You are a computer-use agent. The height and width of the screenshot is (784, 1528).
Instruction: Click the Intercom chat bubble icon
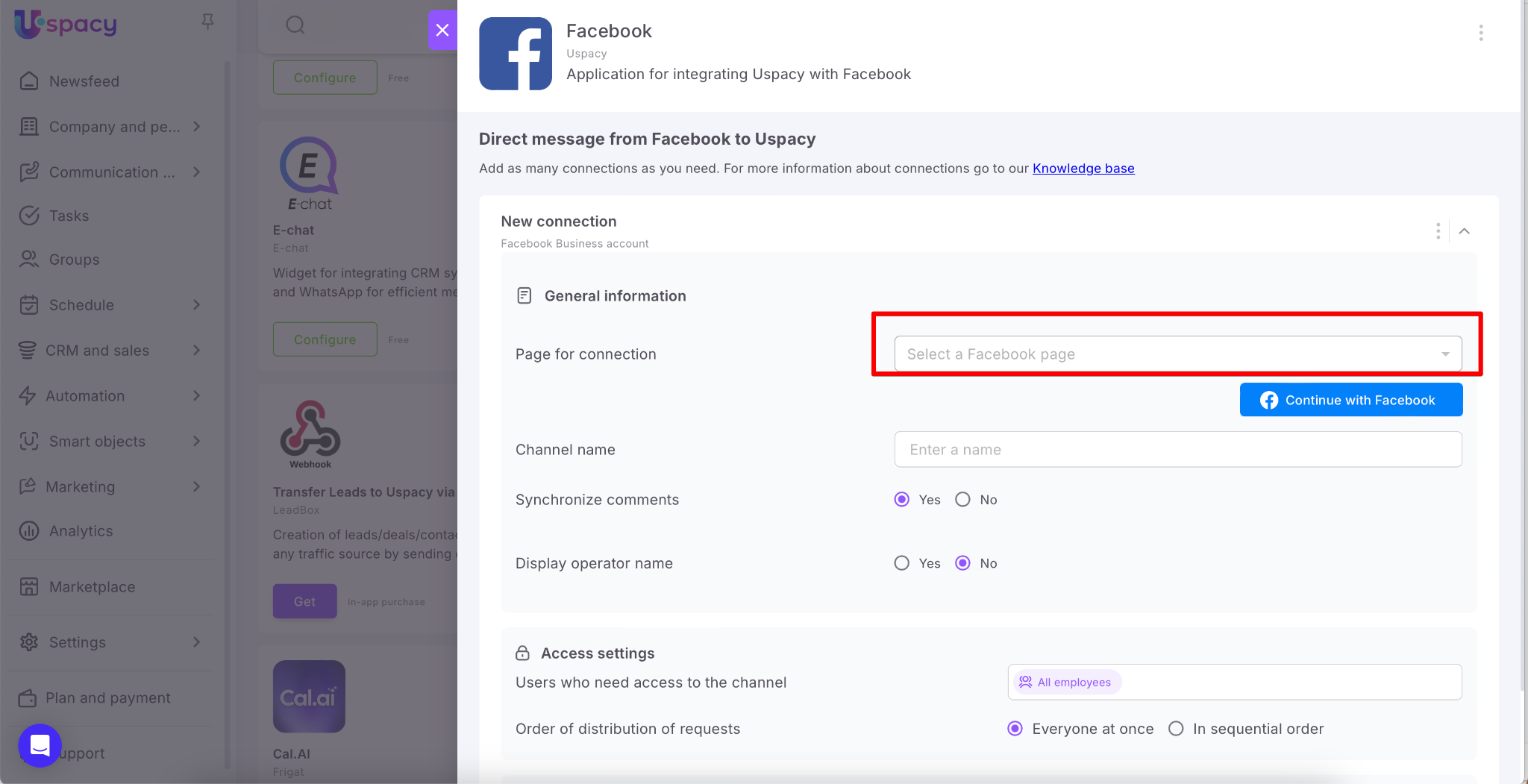point(40,744)
